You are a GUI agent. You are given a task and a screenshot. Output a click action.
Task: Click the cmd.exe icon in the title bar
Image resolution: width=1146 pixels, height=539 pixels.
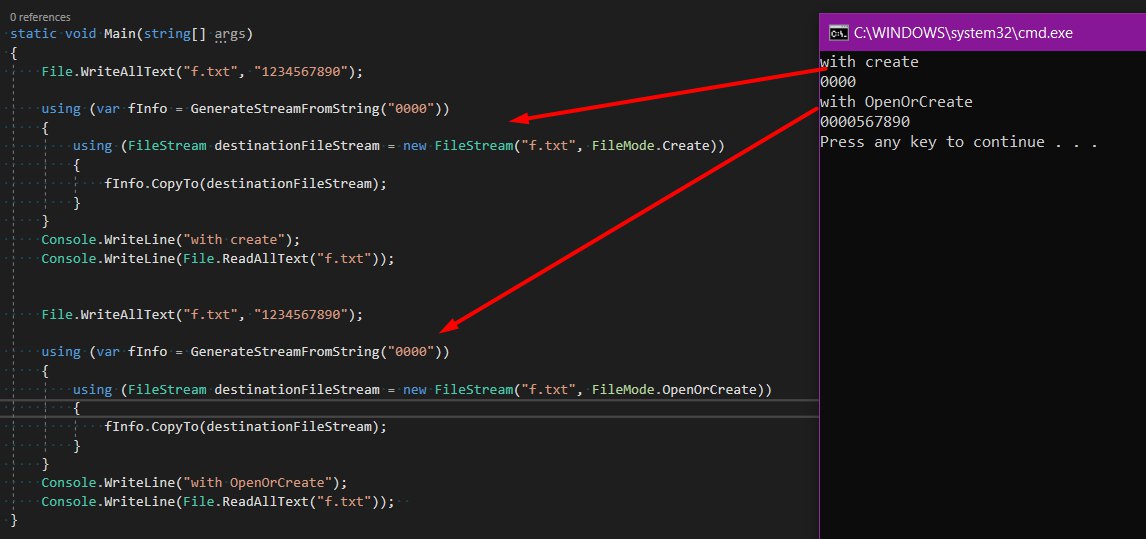[x=838, y=33]
